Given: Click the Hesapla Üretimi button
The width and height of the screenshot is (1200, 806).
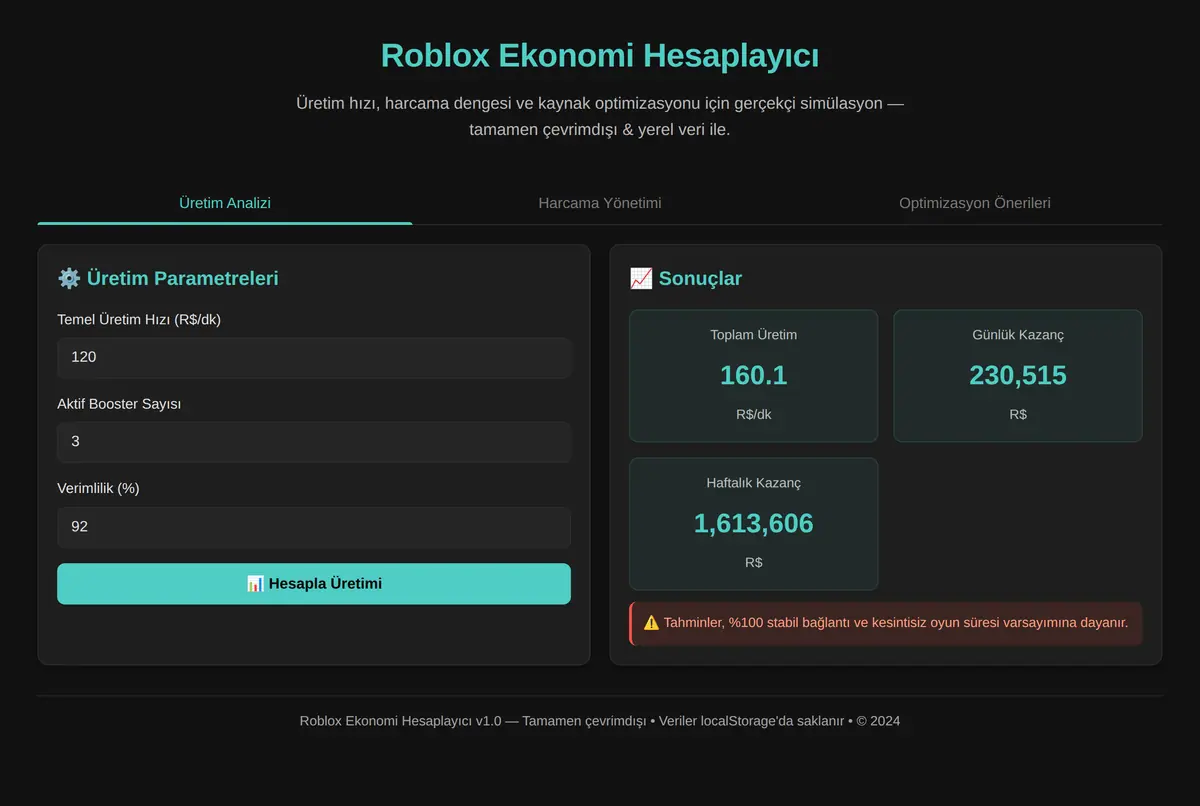Looking at the screenshot, I should (x=314, y=584).
